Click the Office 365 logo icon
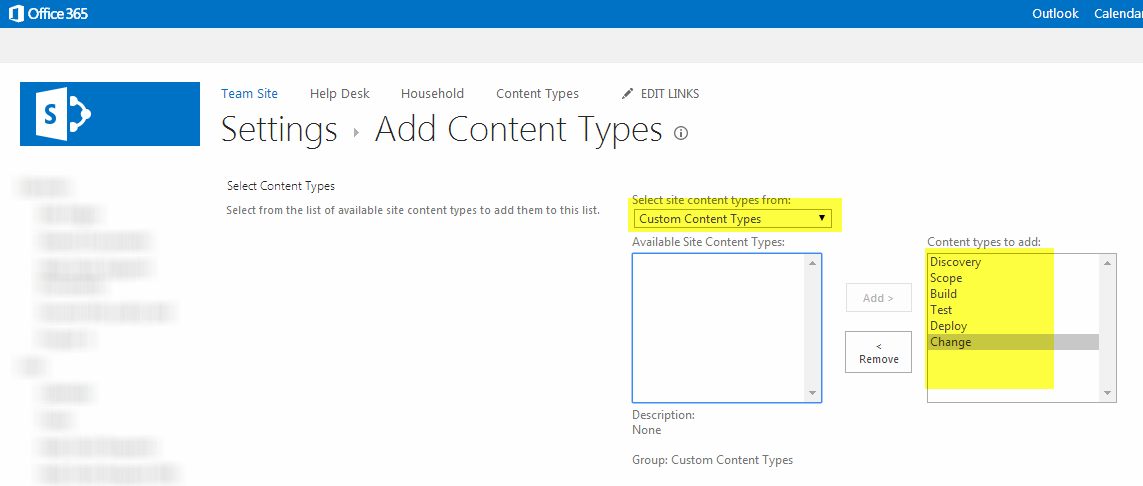Viewport: 1143px width, 486px height. pos(16,14)
